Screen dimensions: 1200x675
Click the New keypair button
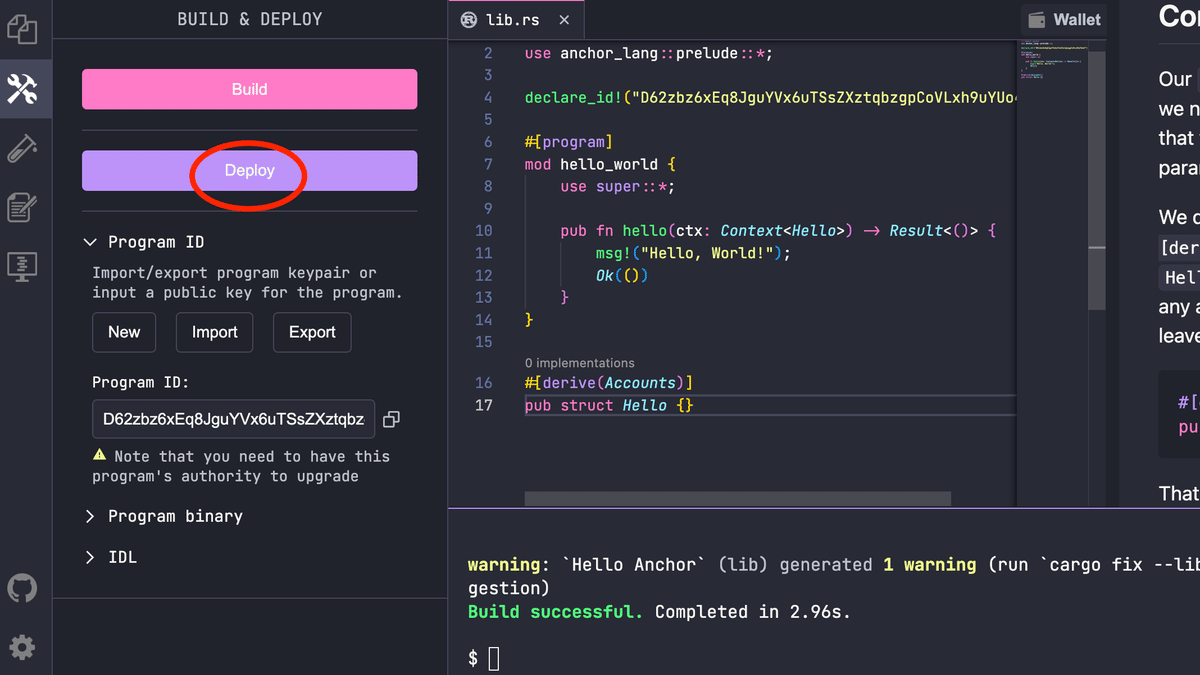pos(124,332)
